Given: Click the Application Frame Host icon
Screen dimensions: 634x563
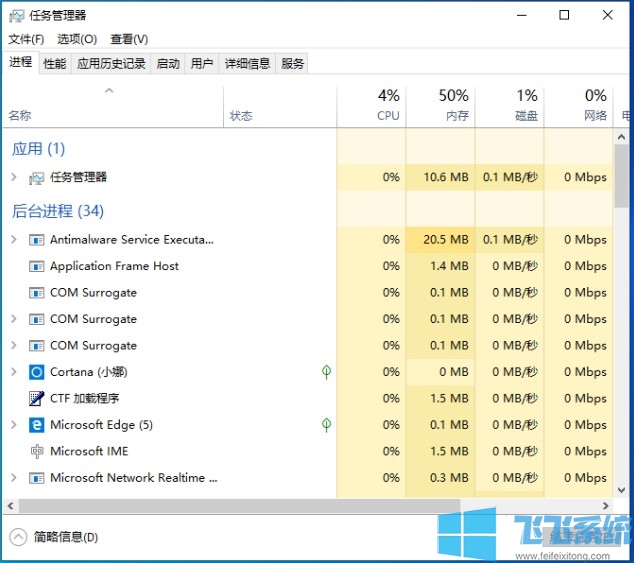Looking at the screenshot, I should (x=37, y=266).
